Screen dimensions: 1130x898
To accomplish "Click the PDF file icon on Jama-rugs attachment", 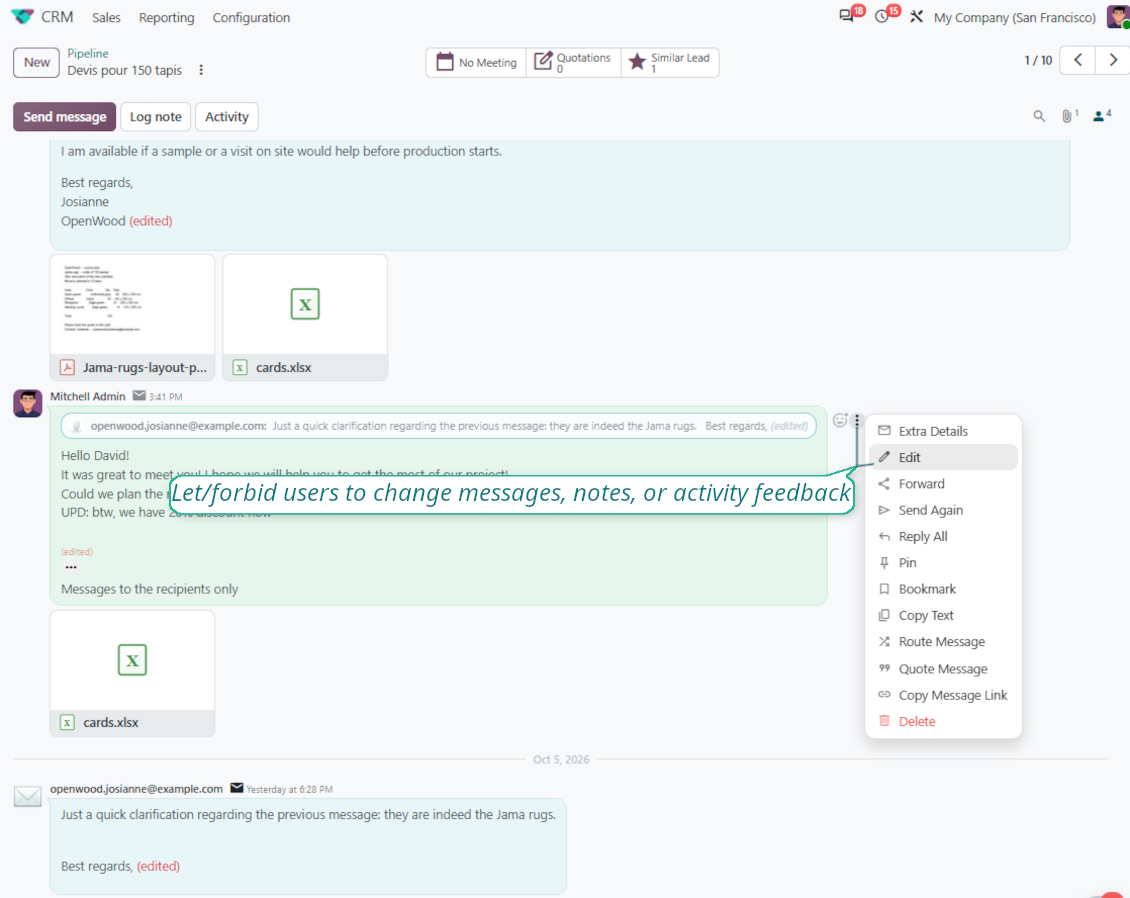I will coord(67,368).
